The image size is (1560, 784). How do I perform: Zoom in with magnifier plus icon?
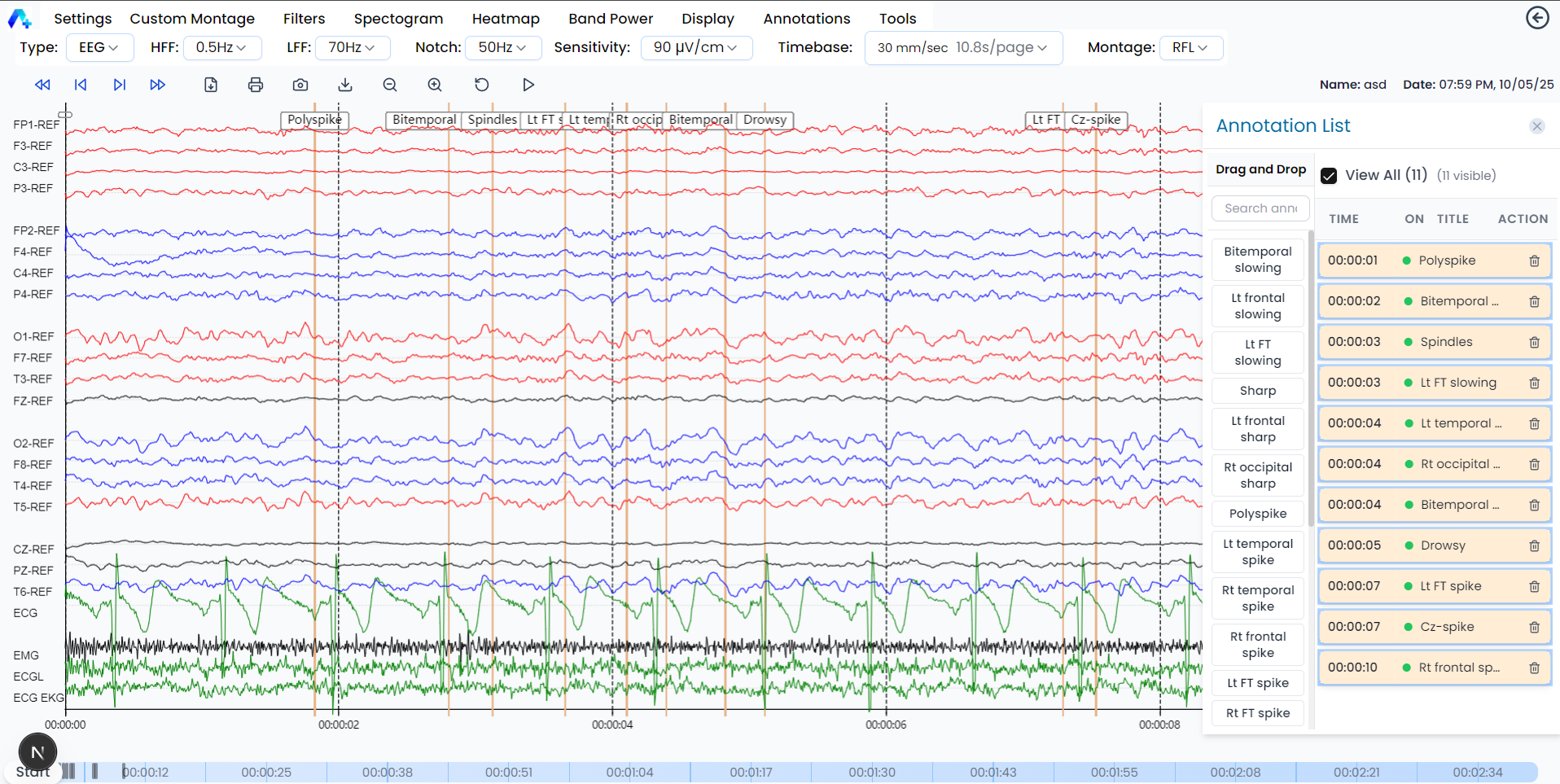click(435, 85)
